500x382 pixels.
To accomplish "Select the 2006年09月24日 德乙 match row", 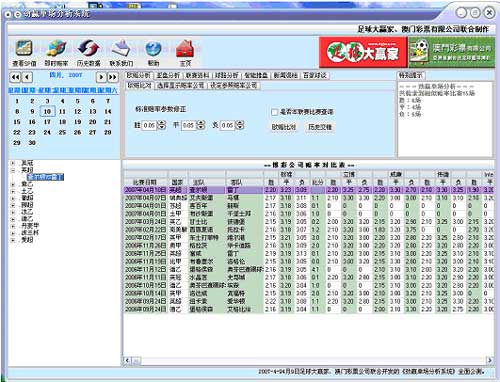I will pyautogui.click(x=309, y=309).
